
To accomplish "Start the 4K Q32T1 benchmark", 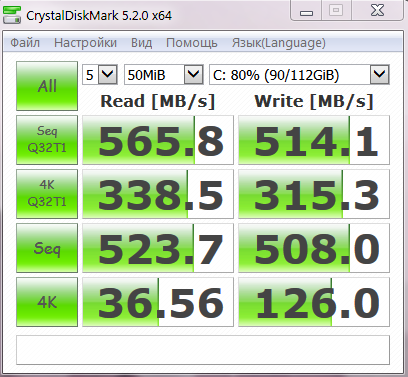I will click(x=47, y=194).
